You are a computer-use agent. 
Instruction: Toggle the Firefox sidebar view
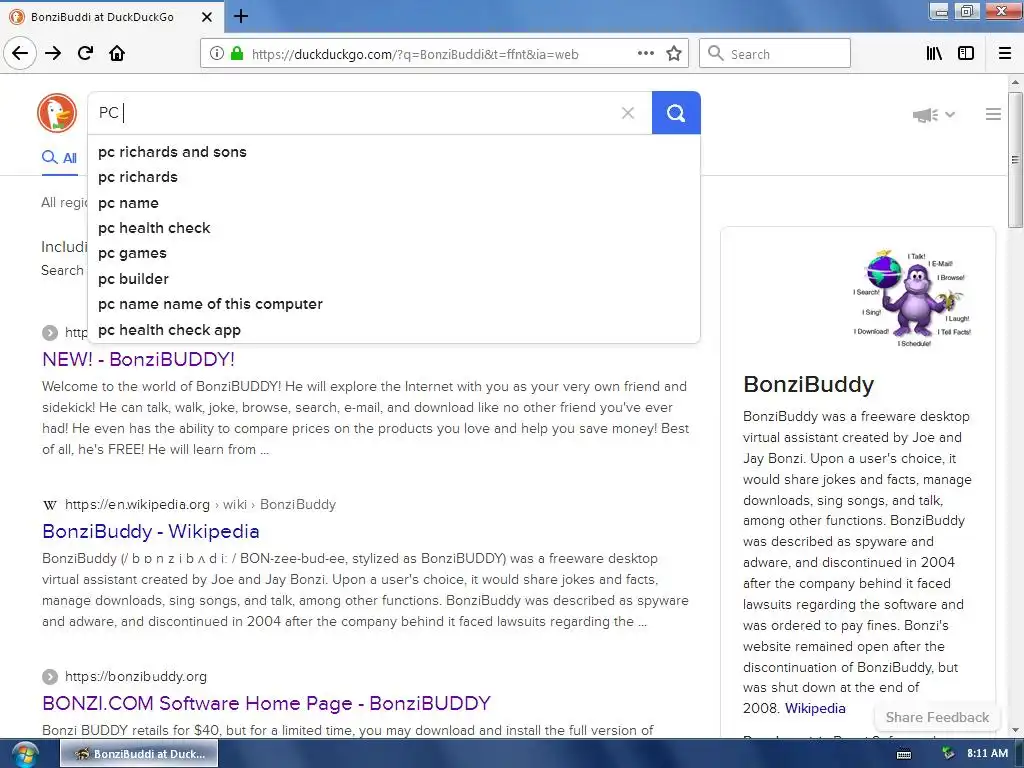click(966, 54)
